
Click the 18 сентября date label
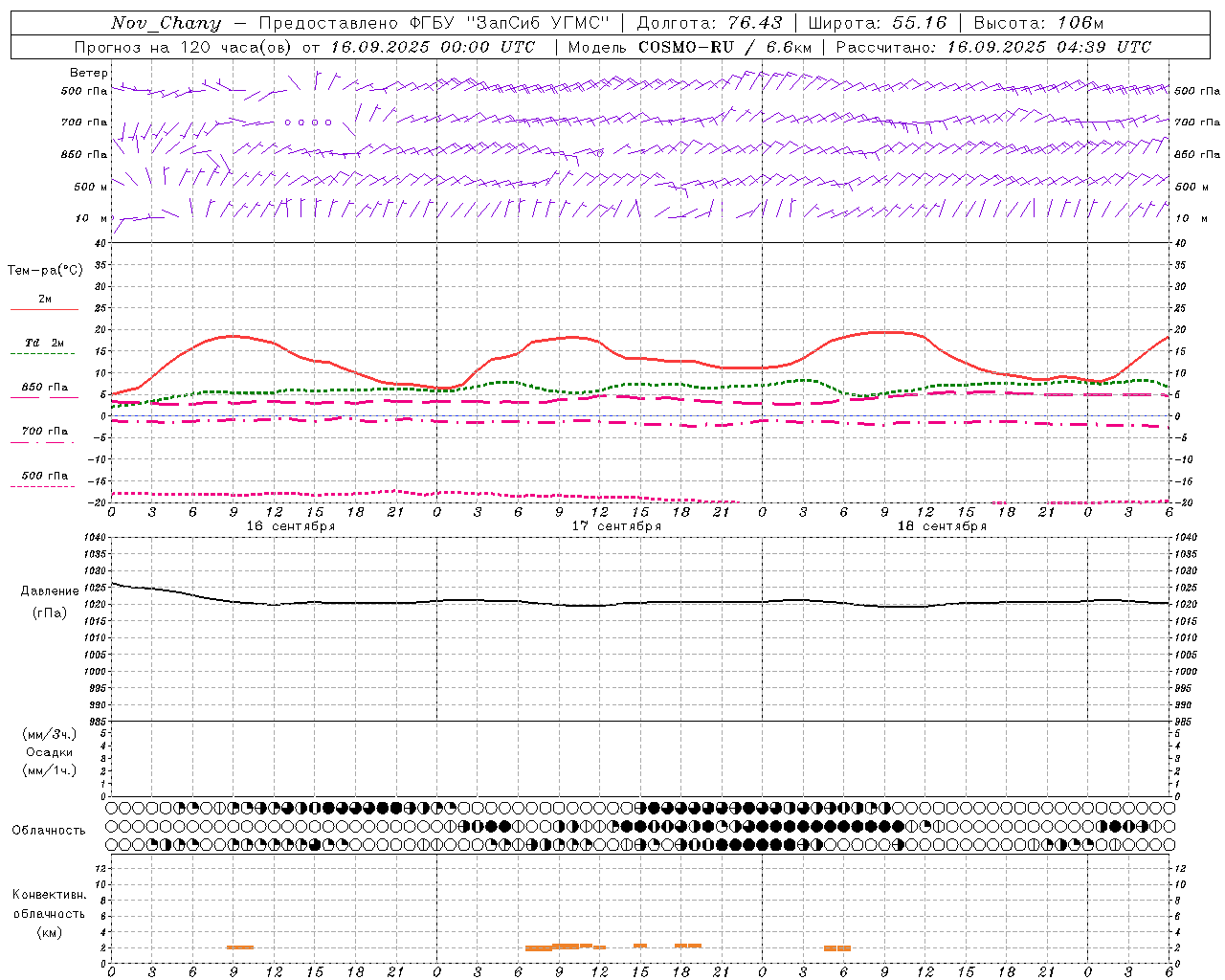click(x=942, y=526)
